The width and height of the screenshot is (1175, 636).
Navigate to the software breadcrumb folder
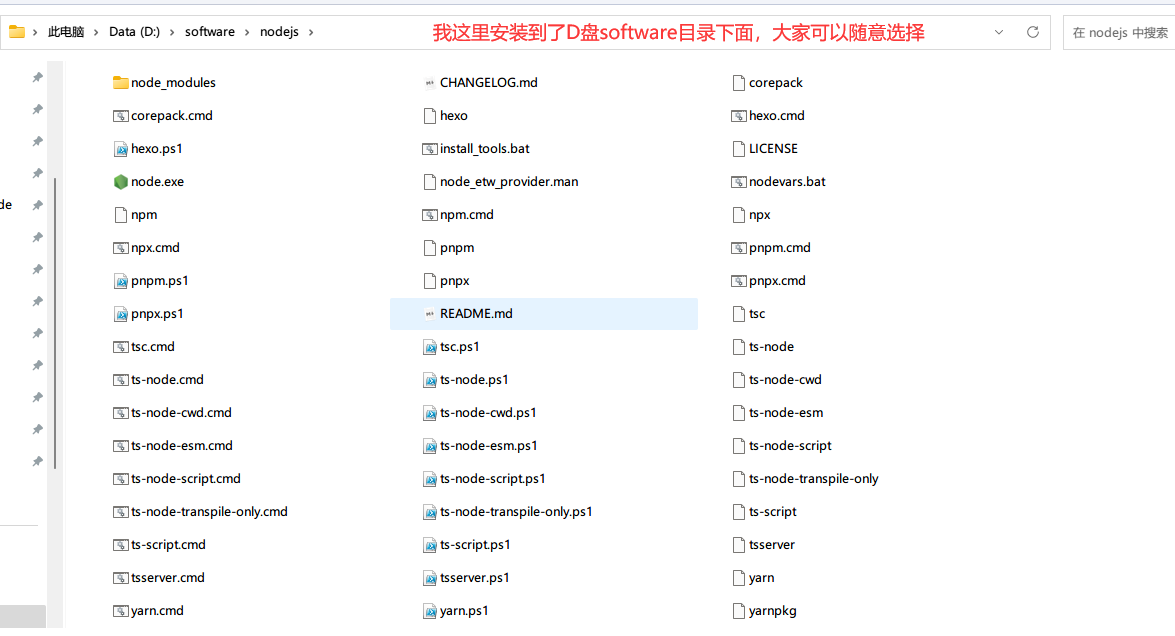[x=210, y=32]
